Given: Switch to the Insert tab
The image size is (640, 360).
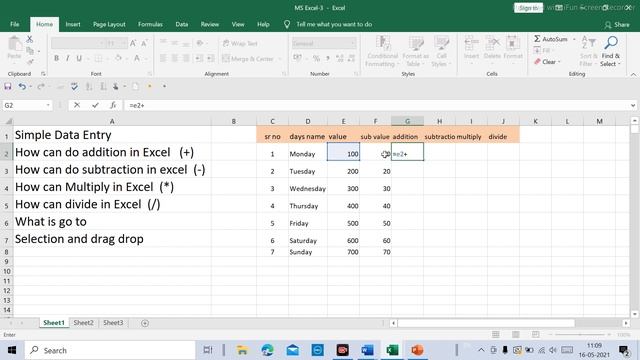Looking at the screenshot, I should [73, 24].
